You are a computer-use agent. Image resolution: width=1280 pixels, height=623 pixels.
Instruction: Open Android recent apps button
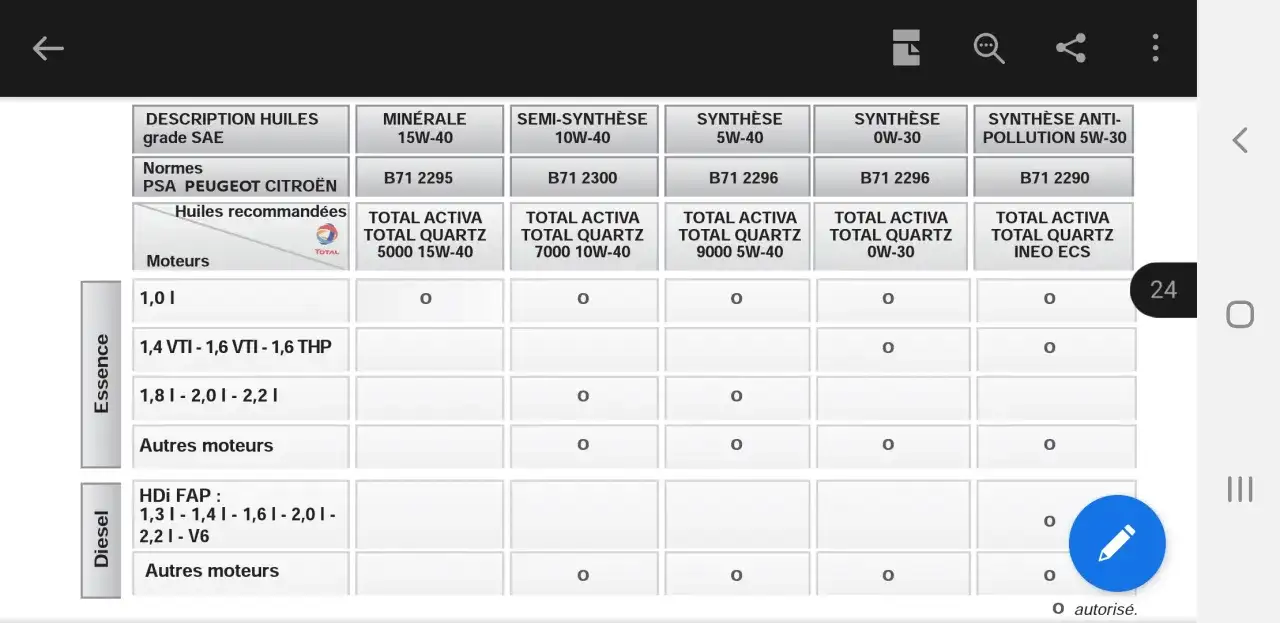tap(1240, 489)
